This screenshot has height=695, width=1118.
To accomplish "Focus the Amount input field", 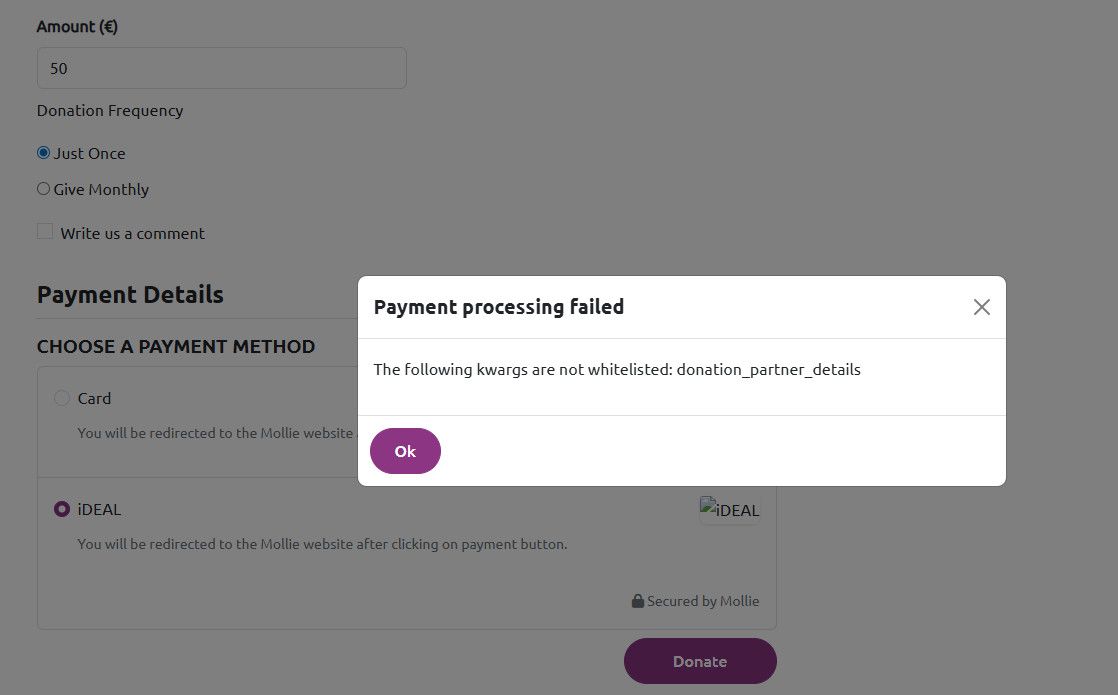I will (221, 68).
